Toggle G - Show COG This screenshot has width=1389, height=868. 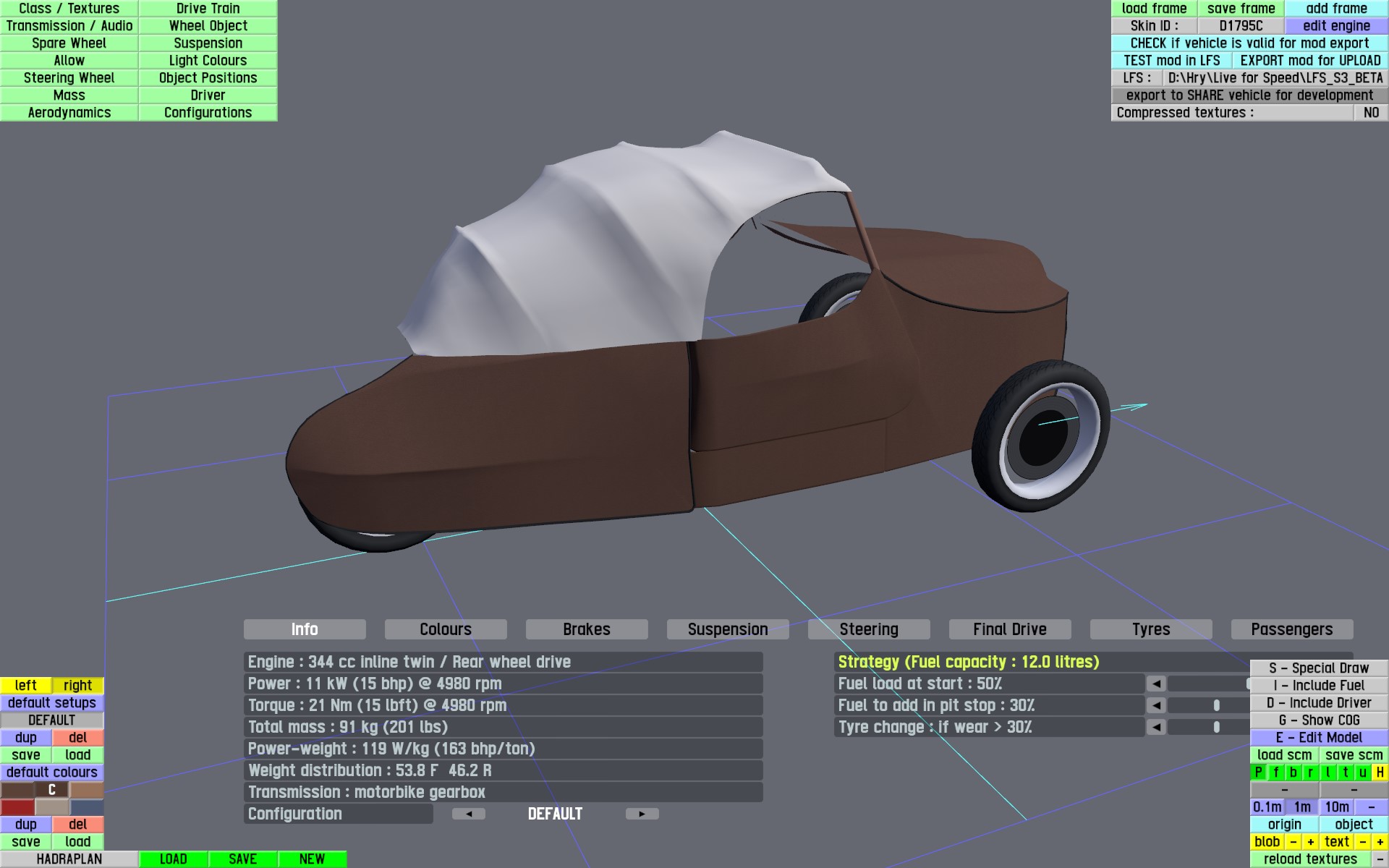tap(1319, 720)
